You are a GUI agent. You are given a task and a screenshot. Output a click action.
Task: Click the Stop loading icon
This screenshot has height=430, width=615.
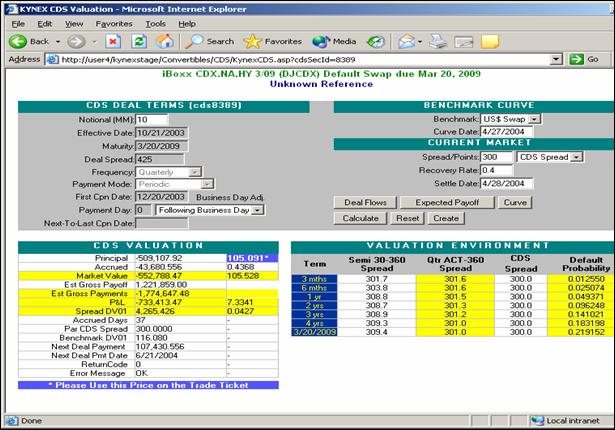[x=113, y=41]
